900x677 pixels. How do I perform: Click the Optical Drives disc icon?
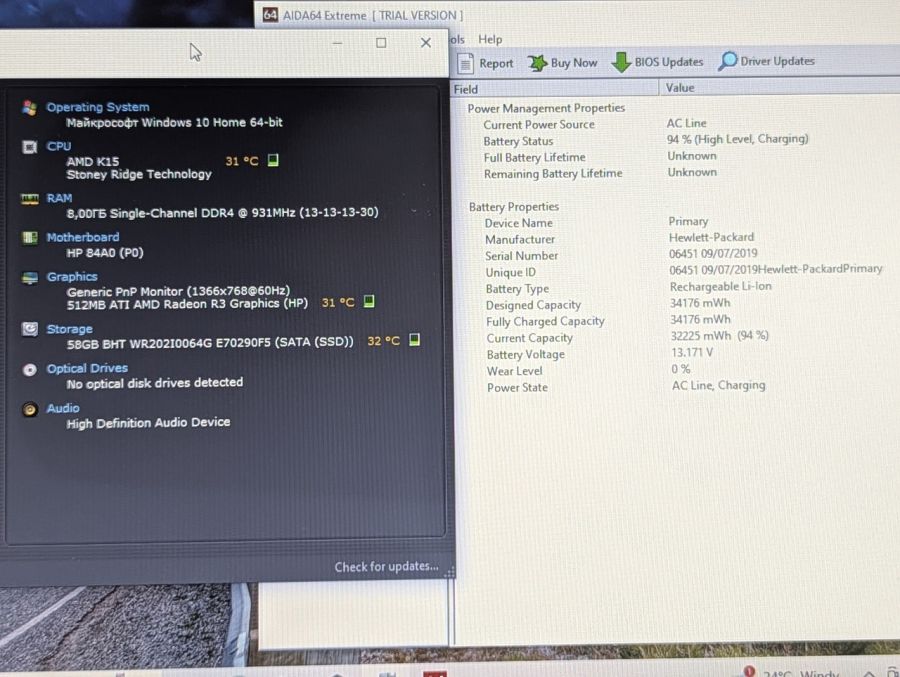[30, 369]
